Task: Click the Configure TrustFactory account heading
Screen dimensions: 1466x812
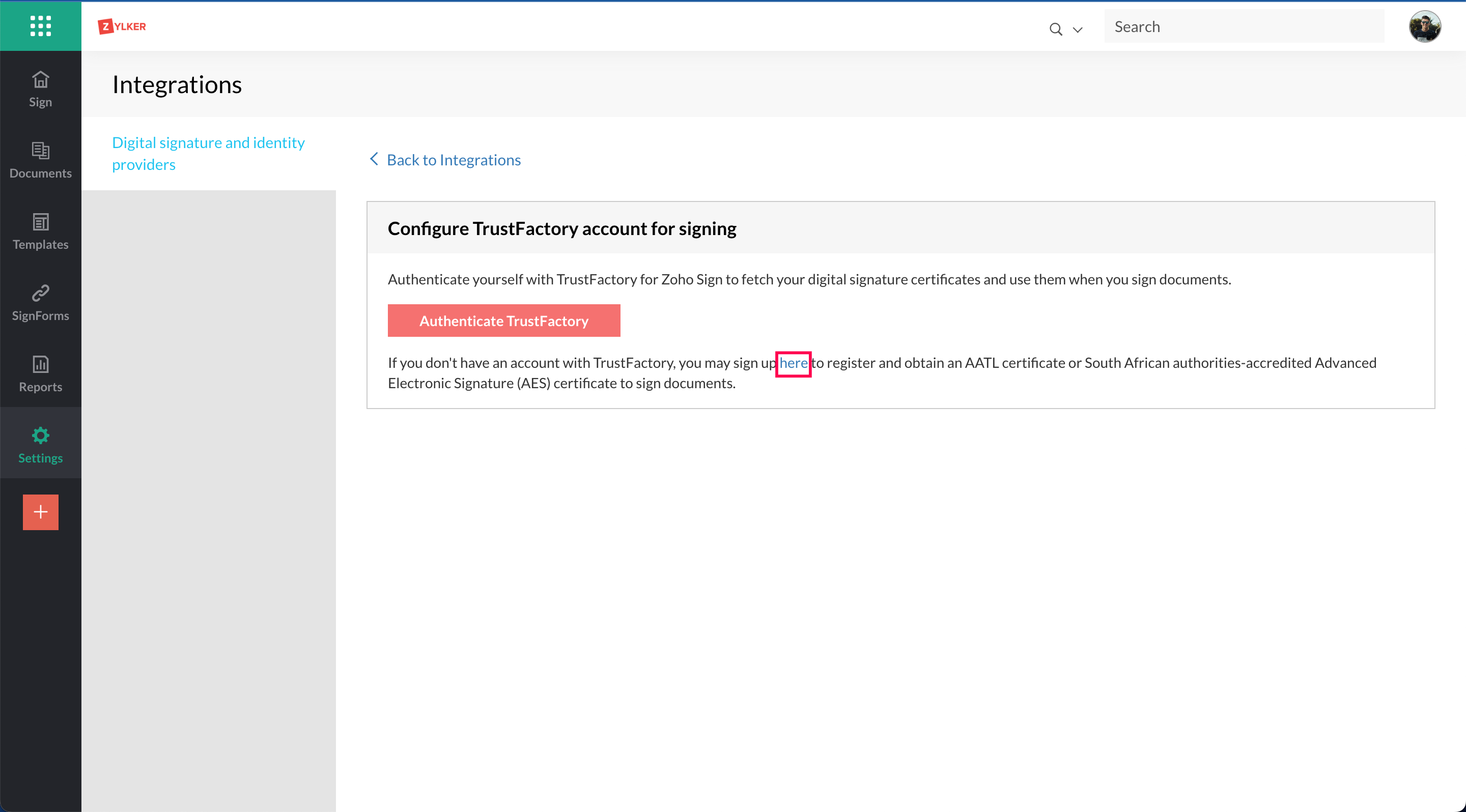Action: [561, 228]
